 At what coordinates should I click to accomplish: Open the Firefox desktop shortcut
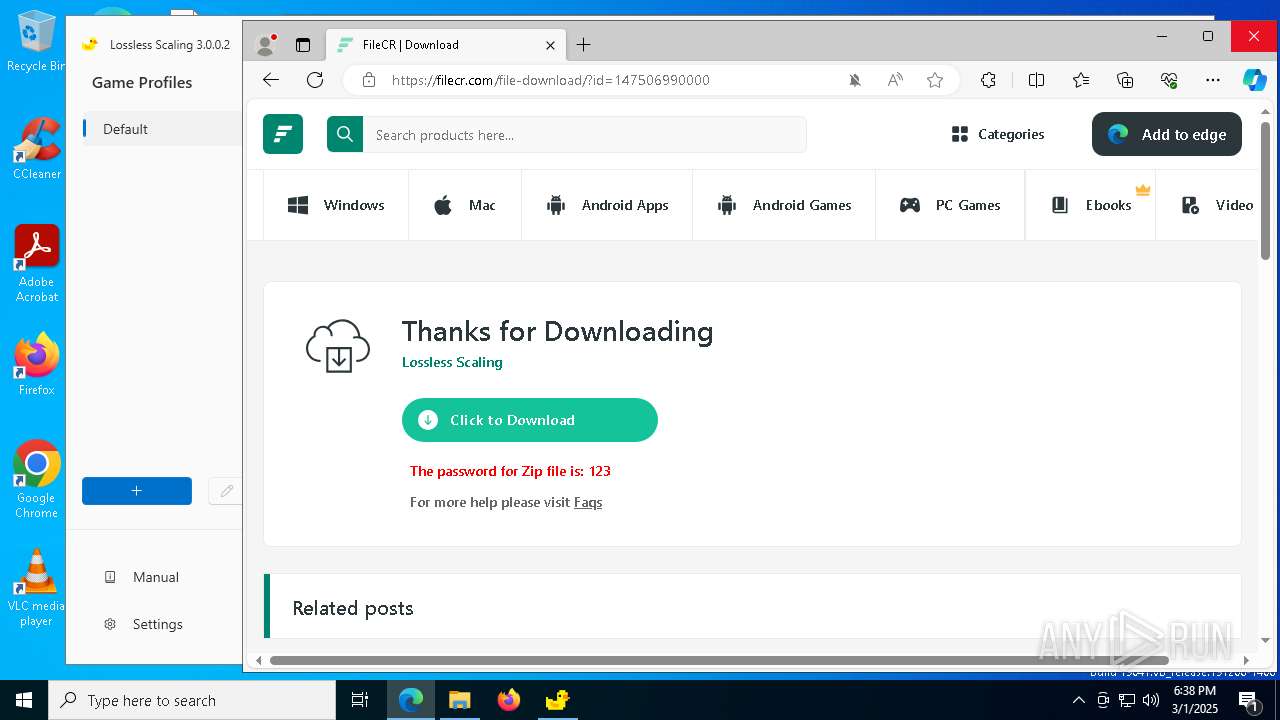[x=37, y=364]
